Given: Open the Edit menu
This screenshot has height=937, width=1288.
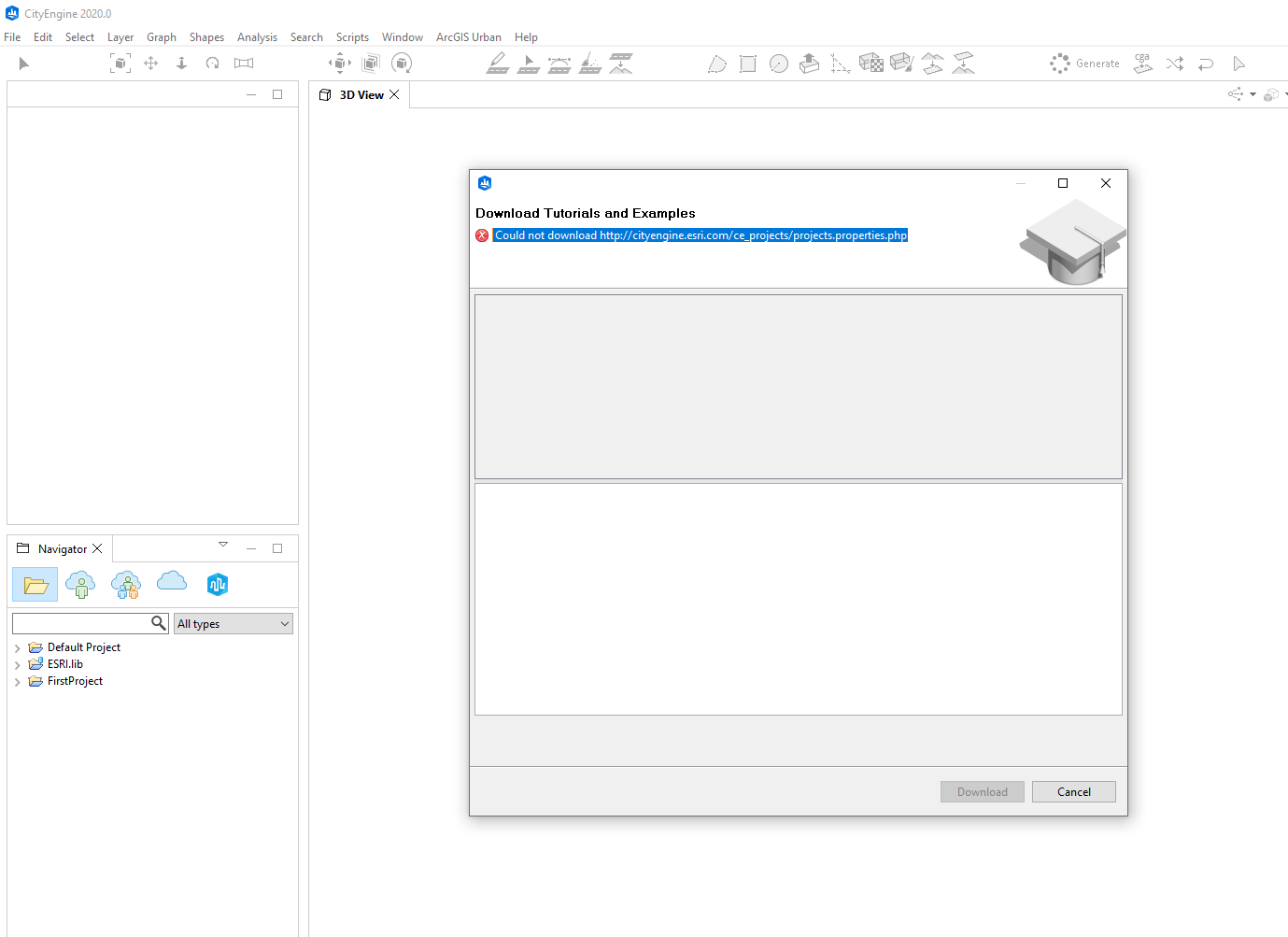Looking at the screenshot, I should [43, 37].
